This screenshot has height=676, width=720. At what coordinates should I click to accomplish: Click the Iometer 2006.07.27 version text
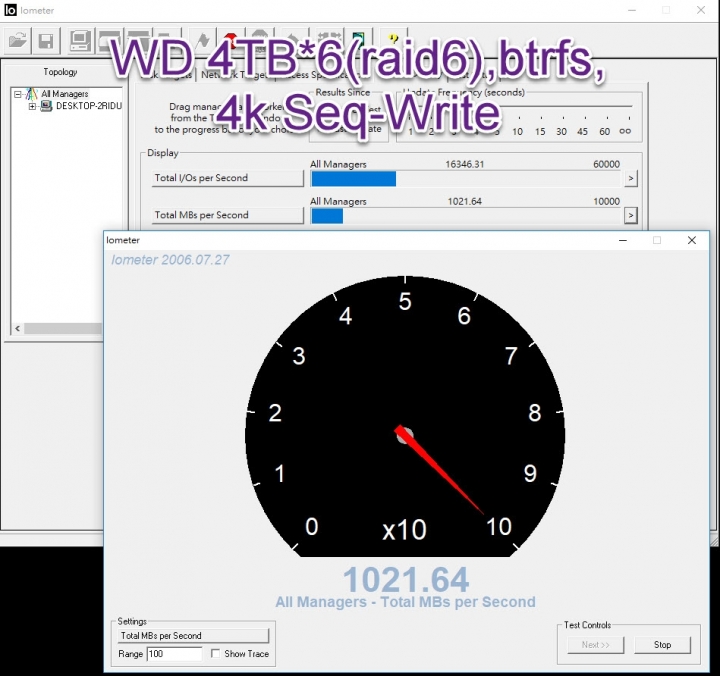[x=170, y=260]
